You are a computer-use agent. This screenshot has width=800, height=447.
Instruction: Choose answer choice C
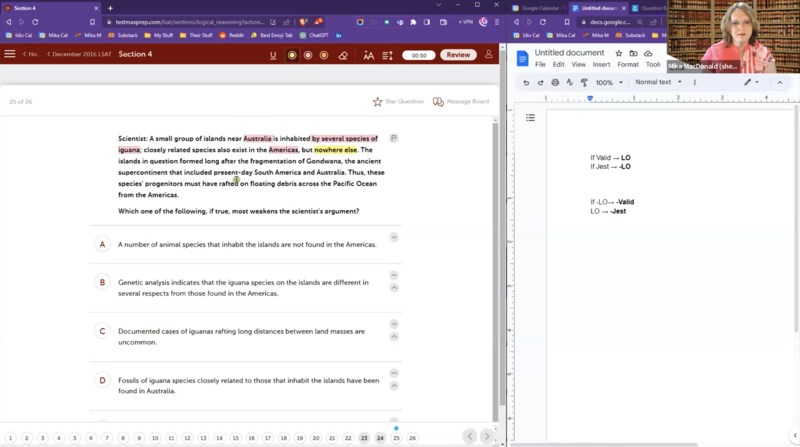[102, 331]
